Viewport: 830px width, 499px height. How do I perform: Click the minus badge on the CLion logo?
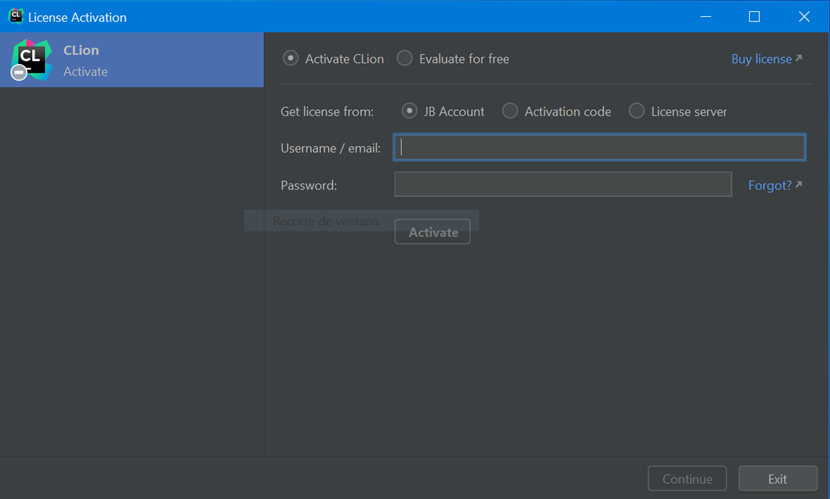[x=19, y=72]
